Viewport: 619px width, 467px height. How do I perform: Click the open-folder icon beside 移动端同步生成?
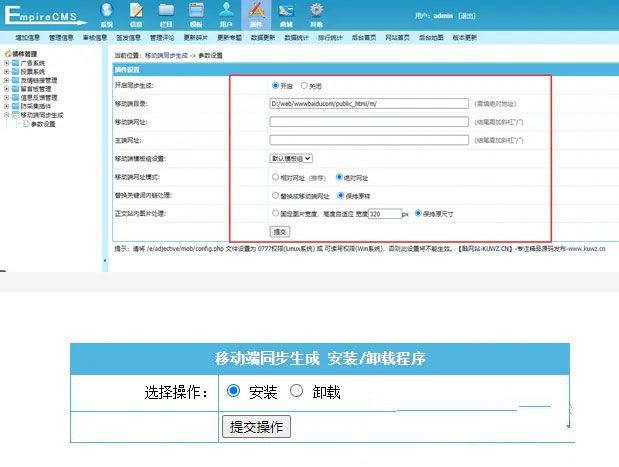[15, 115]
